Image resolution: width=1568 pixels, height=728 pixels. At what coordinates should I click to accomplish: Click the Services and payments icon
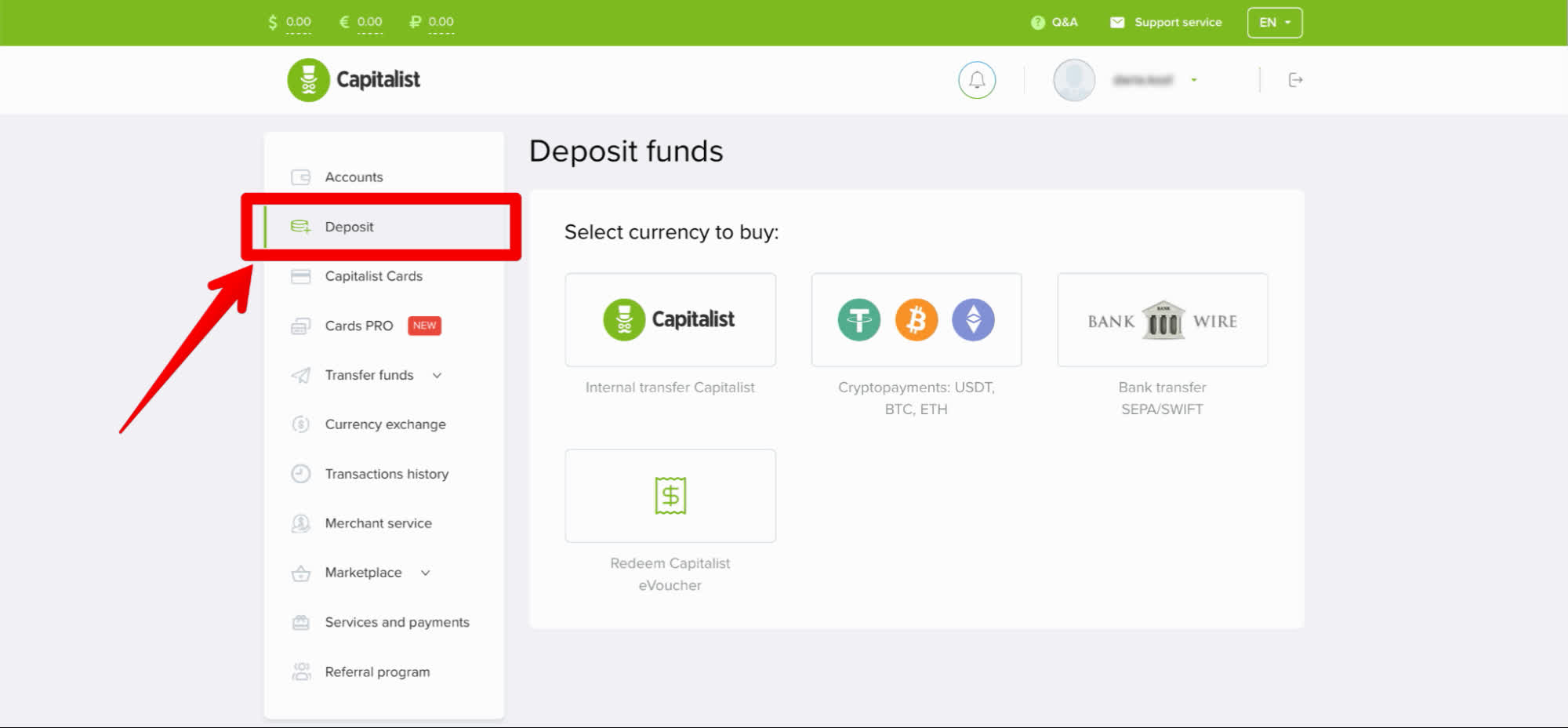click(x=300, y=623)
